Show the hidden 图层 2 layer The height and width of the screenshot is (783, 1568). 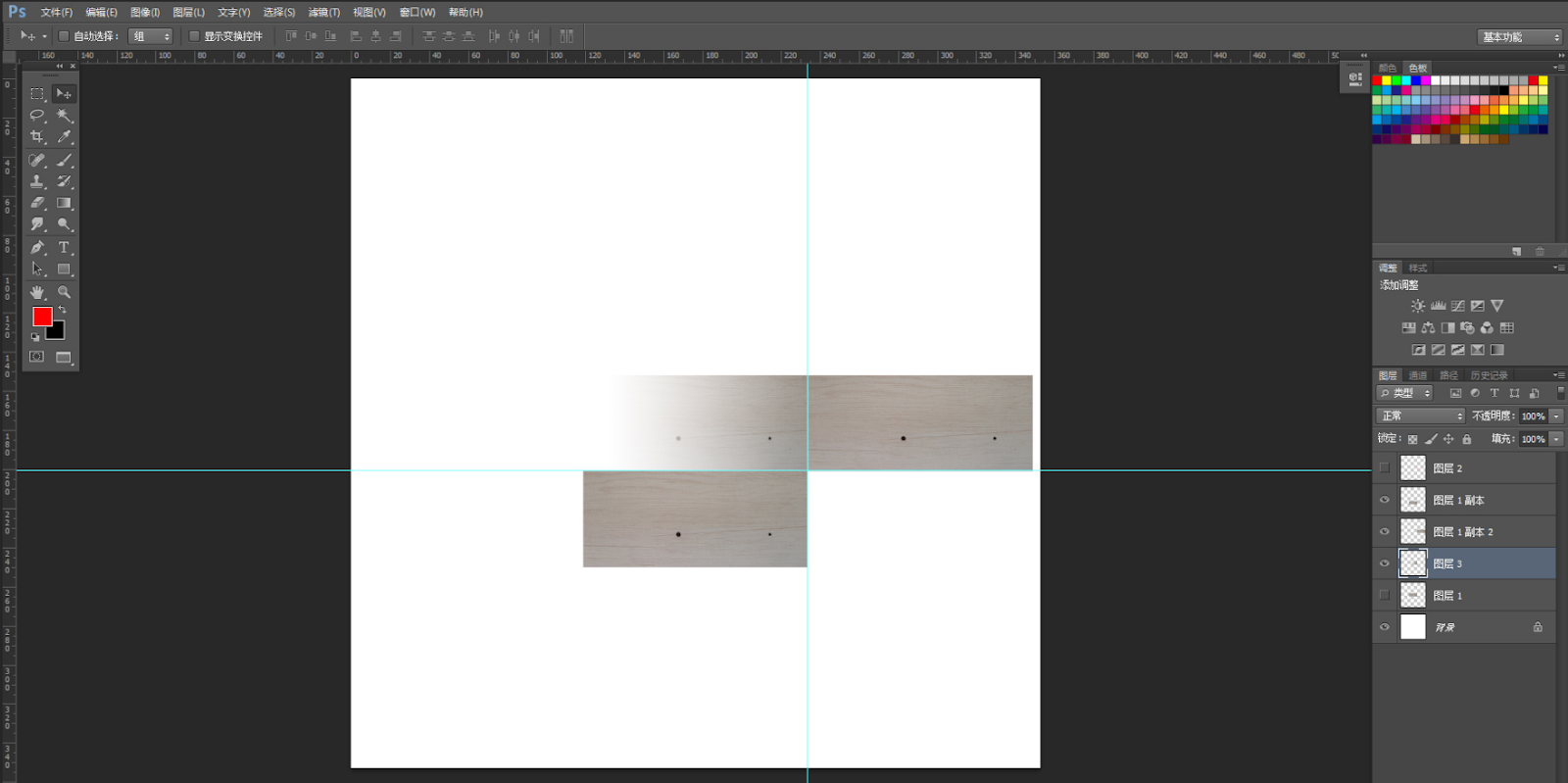point(1385,468)
